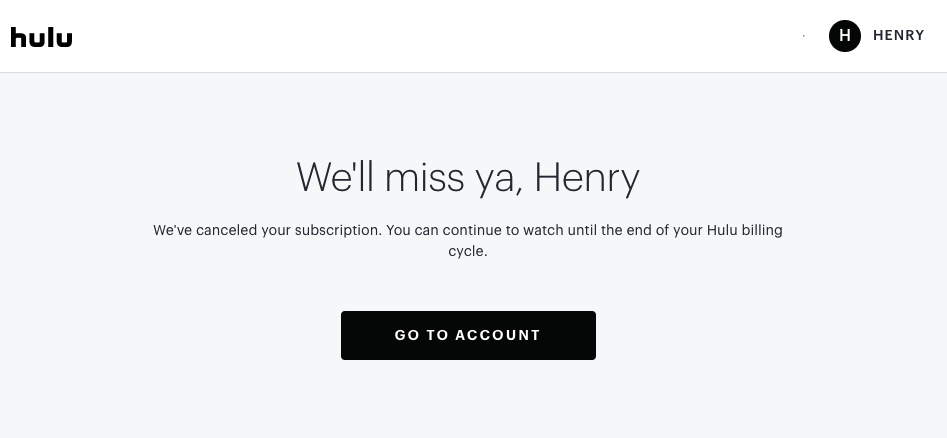Viewport: 947px width, 438px height.
Task: Go to your account page
Action: pos(468,335)
